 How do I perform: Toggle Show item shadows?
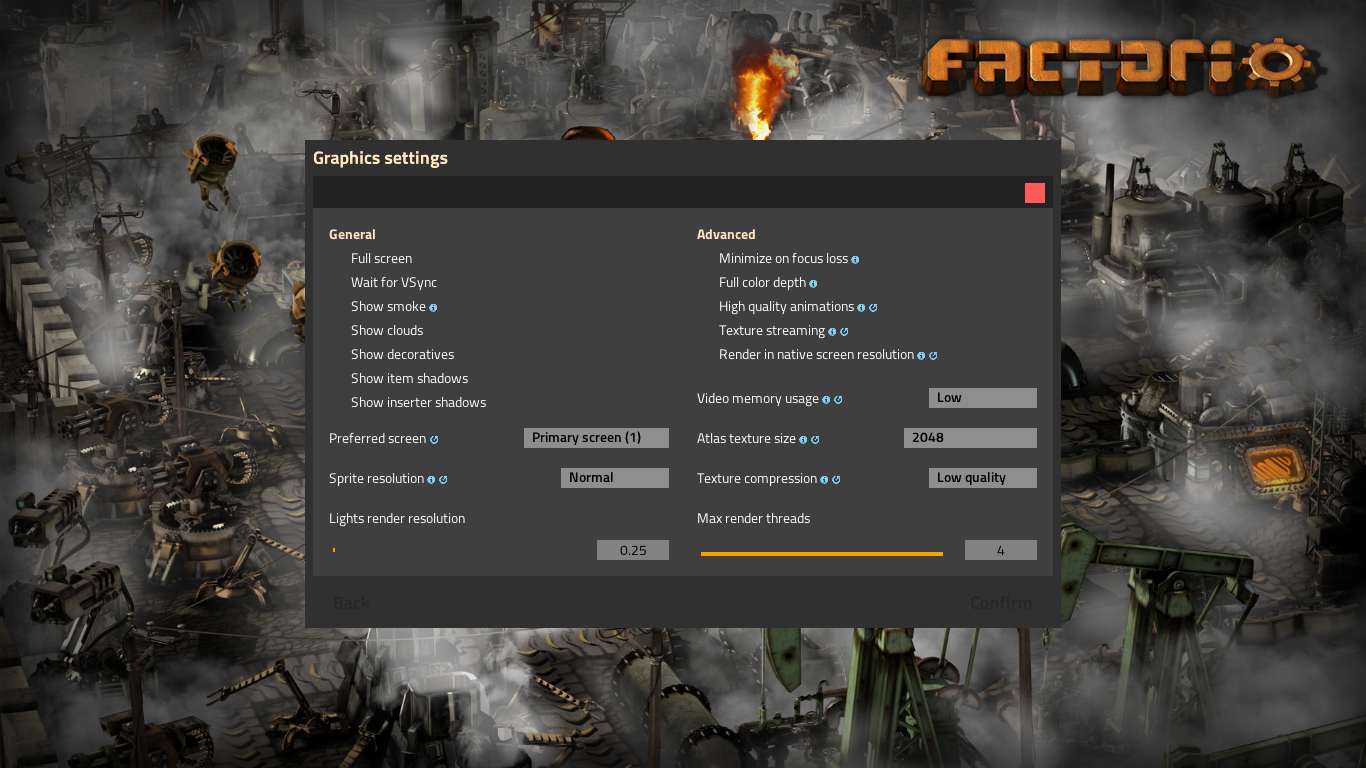[409, 378]
